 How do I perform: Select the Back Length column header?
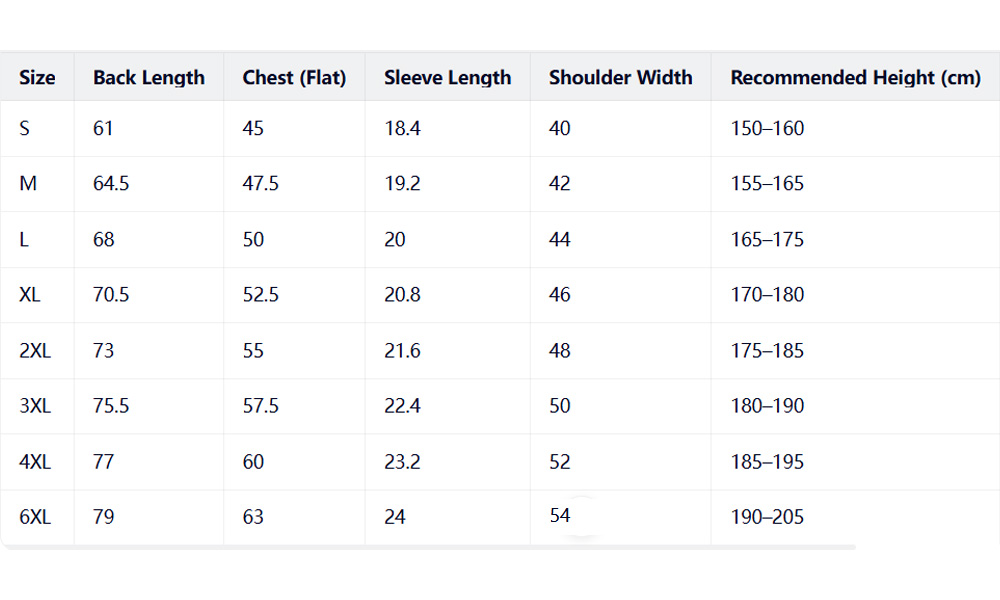tap(149, 78)
